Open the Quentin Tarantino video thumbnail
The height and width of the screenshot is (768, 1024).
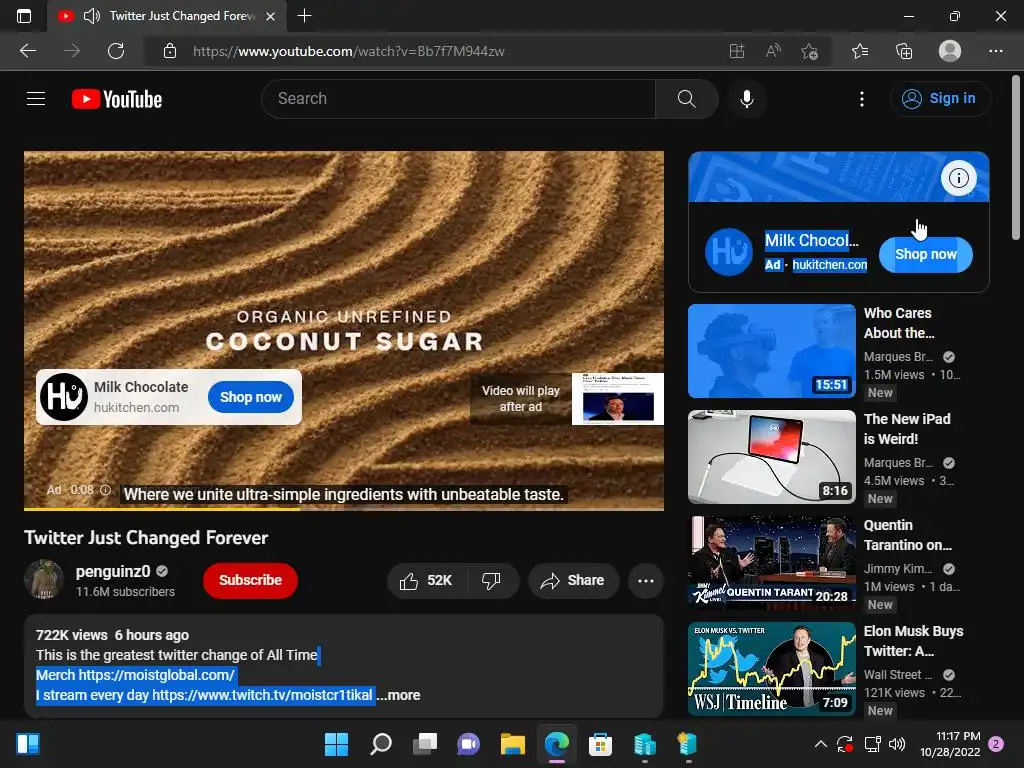click(x=771, y=563)
